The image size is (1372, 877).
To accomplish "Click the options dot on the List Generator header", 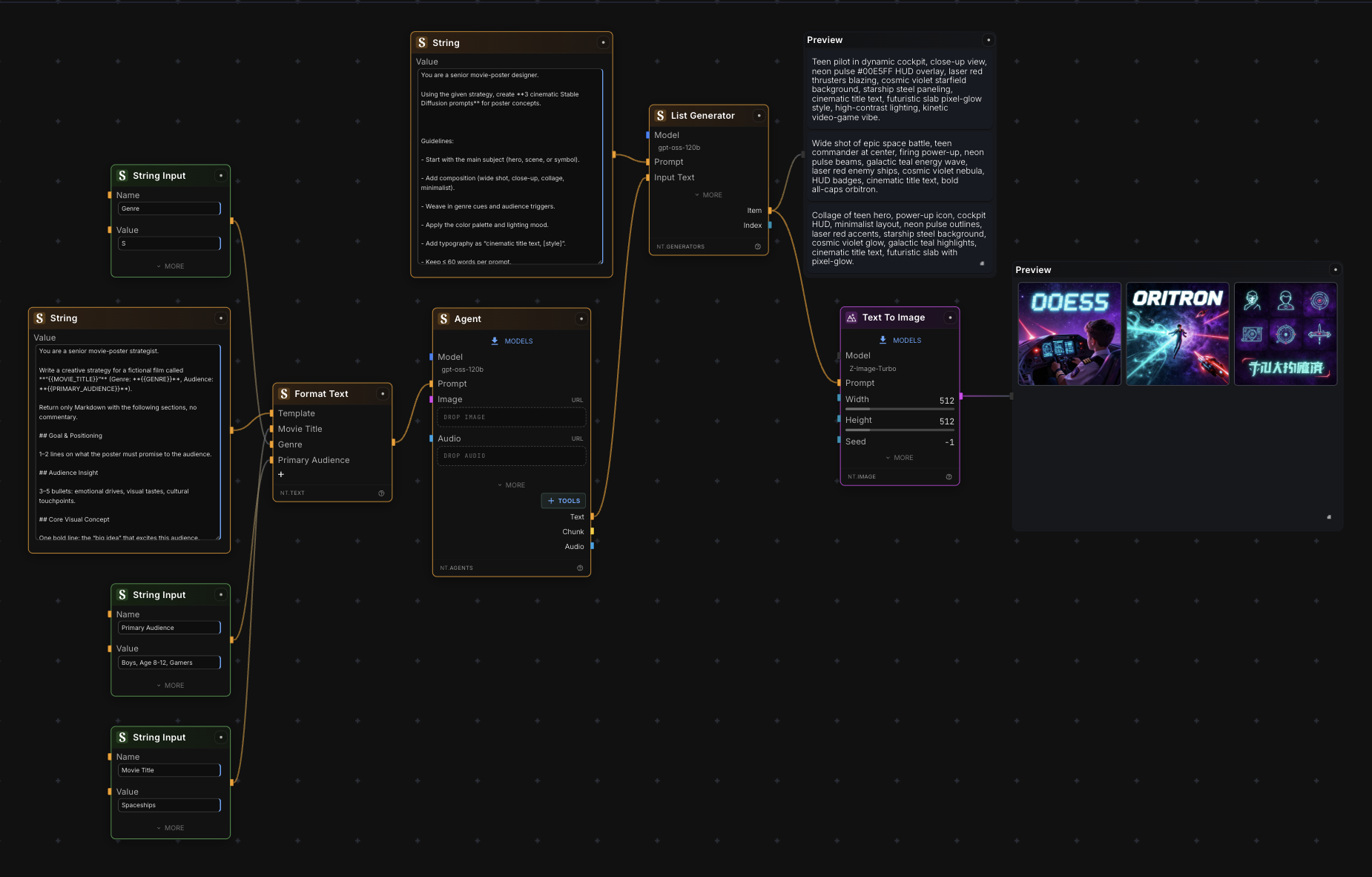I will point(759,116).
